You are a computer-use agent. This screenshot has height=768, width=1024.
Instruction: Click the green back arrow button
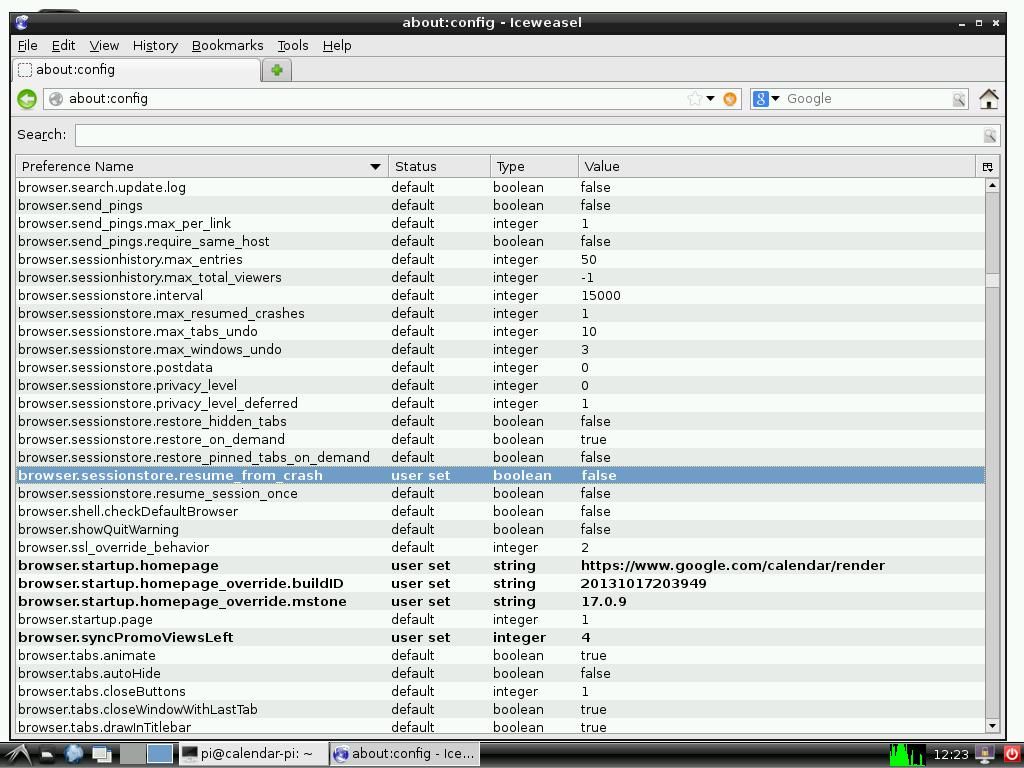27,98
